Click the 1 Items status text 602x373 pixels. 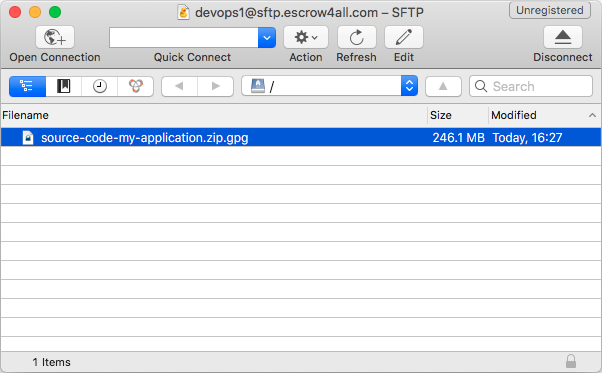51,362
